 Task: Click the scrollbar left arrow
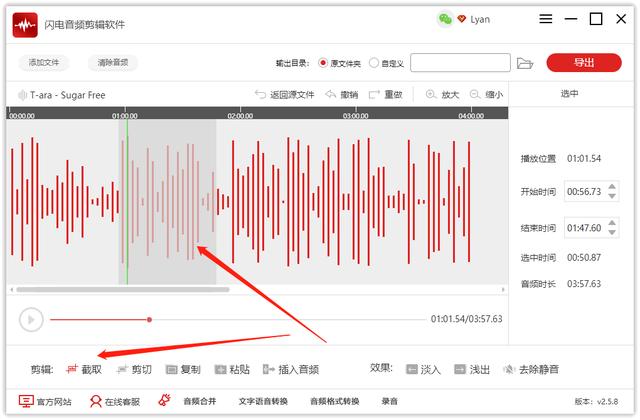click(12, 290)
